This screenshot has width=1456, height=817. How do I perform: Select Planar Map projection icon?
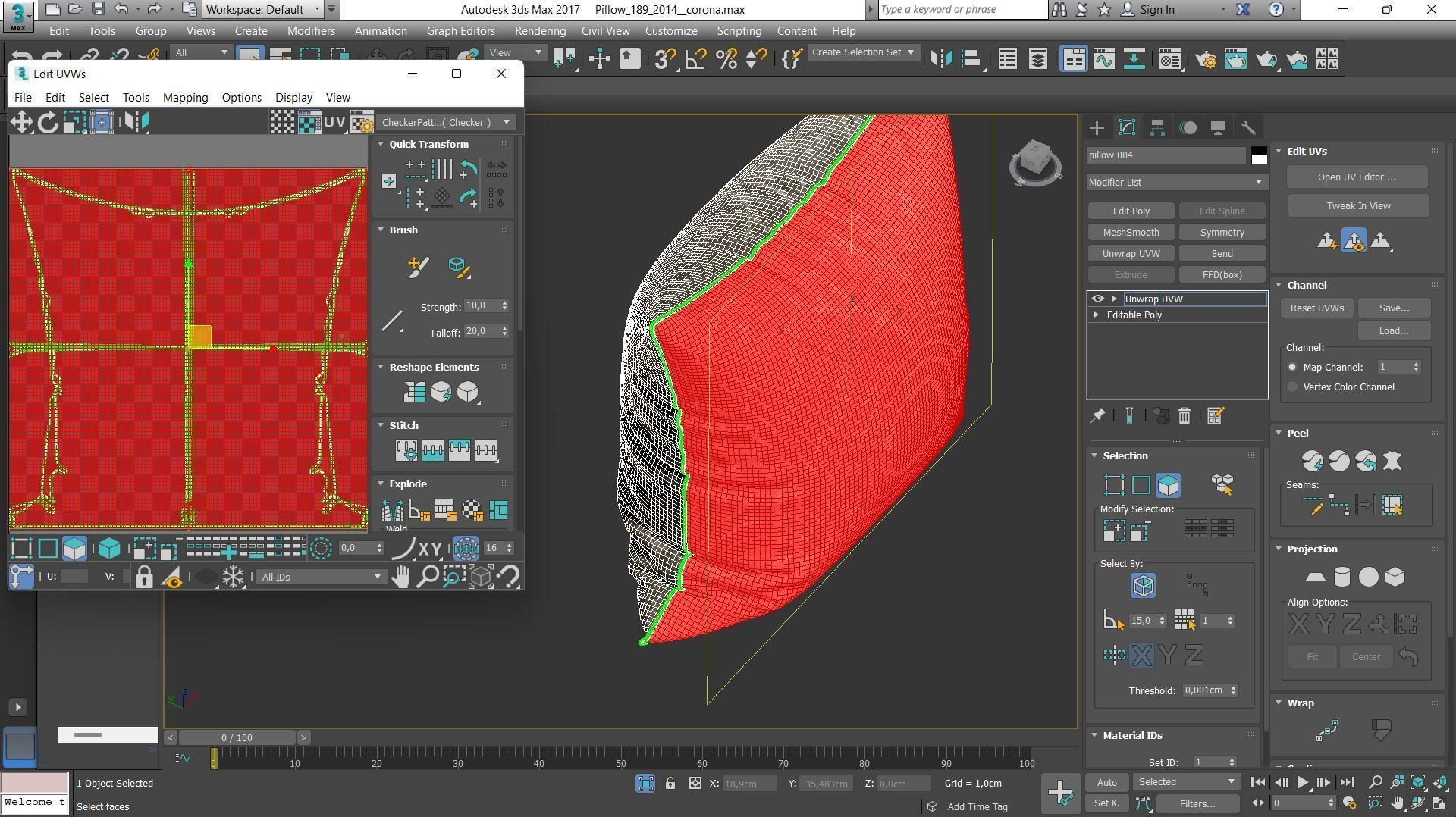[x=1315, y=578]
